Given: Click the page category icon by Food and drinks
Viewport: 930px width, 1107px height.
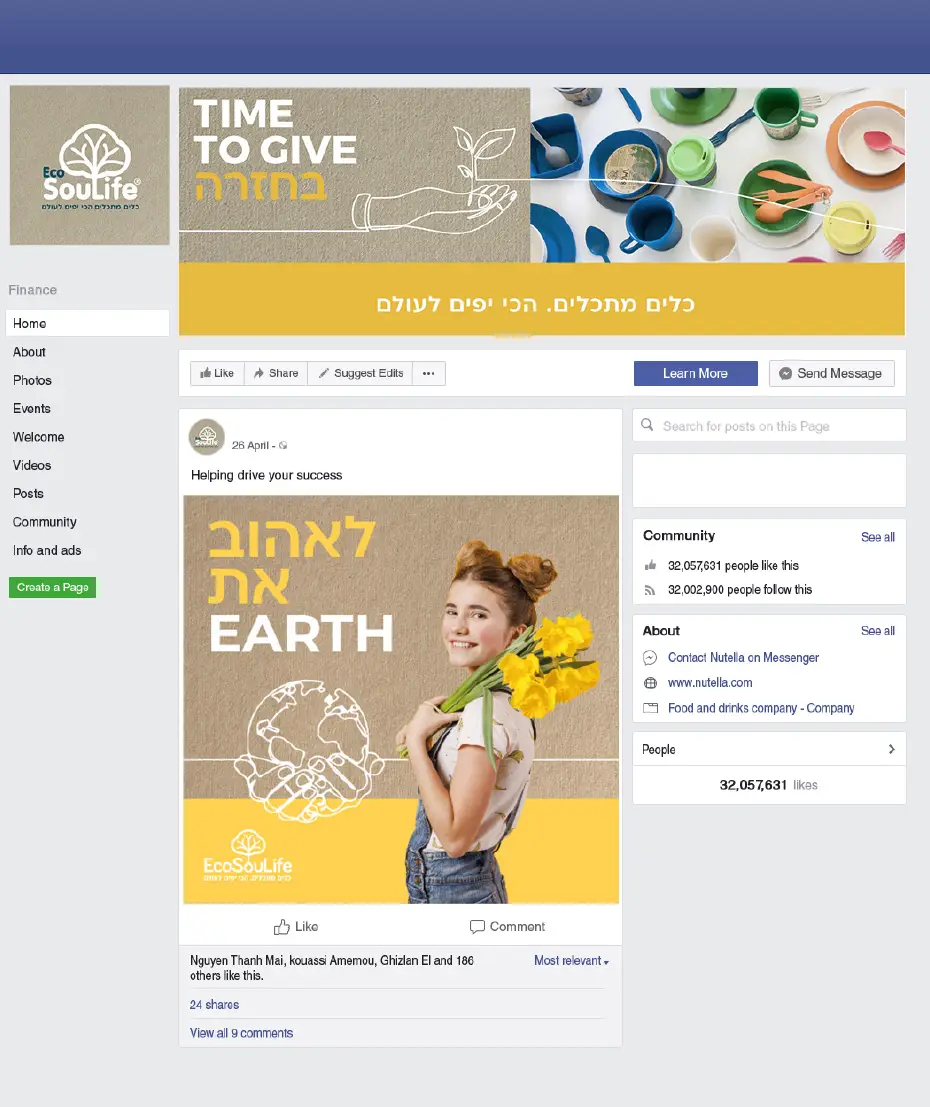Looking at the screenshot, I should pyautogui.click(x=650, y=708).
